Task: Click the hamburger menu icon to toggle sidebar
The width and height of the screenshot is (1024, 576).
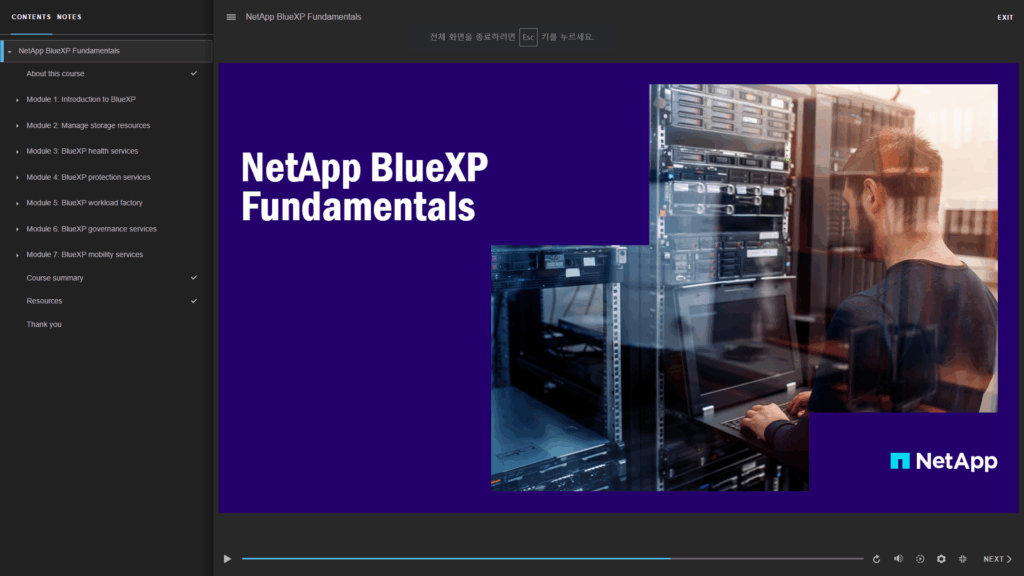Action: (231, 17)
